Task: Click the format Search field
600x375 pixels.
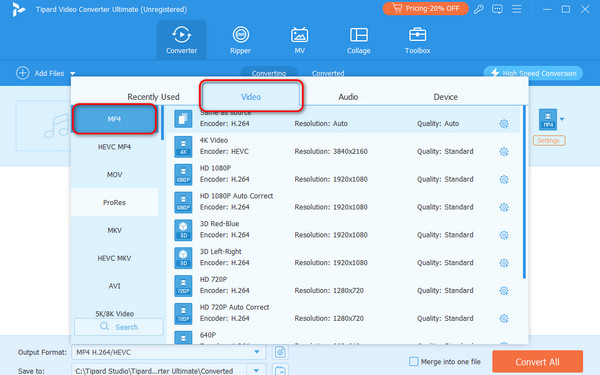Action: 119,327
